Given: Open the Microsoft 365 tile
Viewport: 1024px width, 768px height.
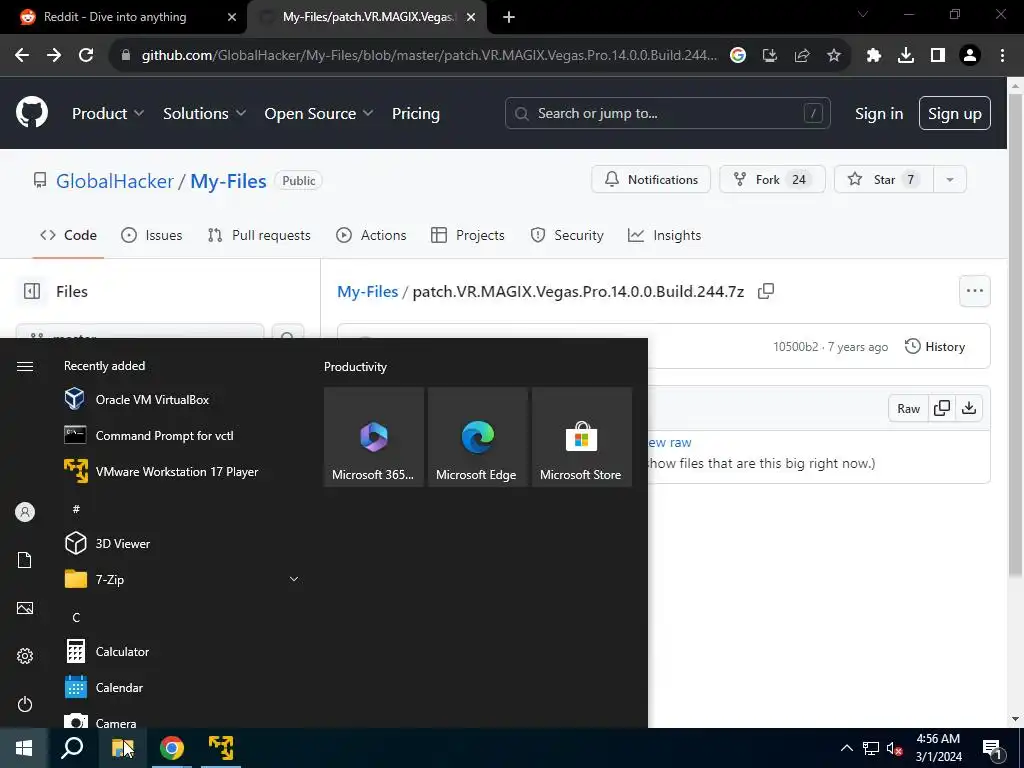Looking at the screenshot, I should click(x=374, y=437).
